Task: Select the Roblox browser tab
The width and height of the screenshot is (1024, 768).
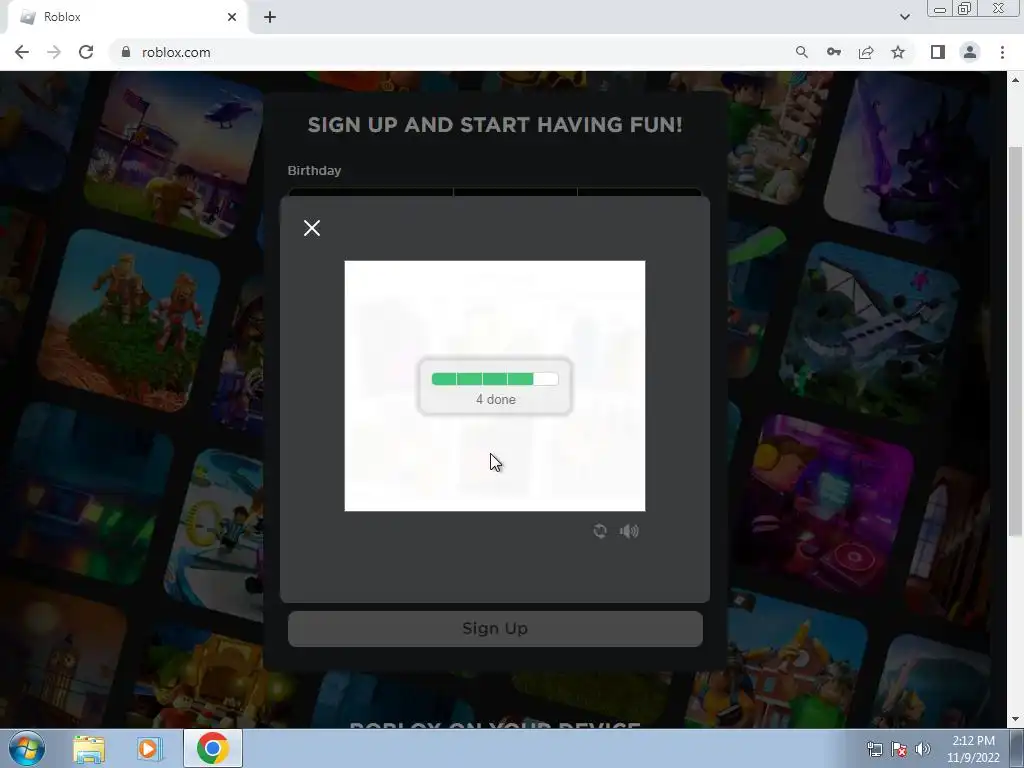Action: tap(127, 17)
